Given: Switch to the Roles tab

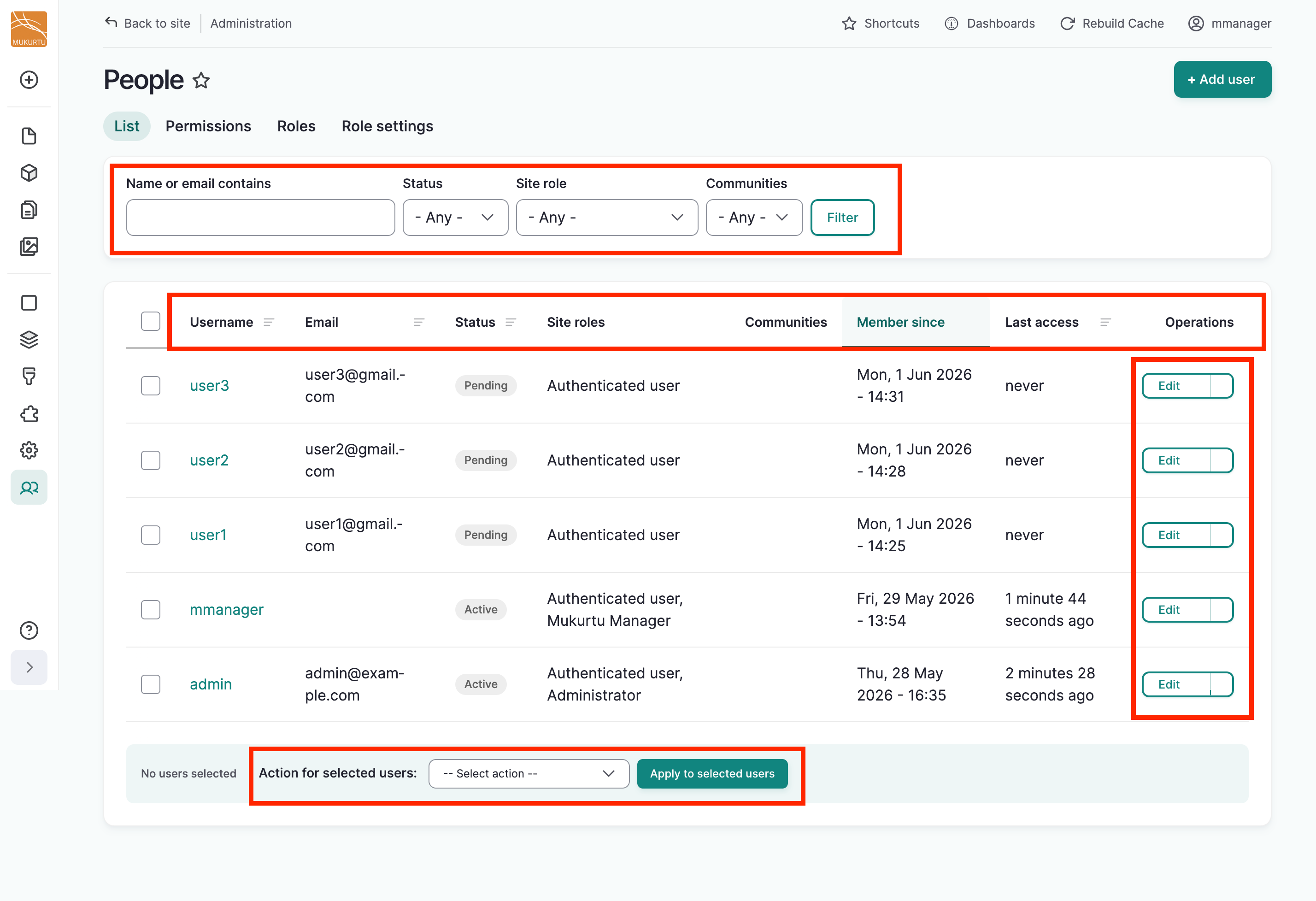Looking at the screenshot, I should click(x=296, y=126).
